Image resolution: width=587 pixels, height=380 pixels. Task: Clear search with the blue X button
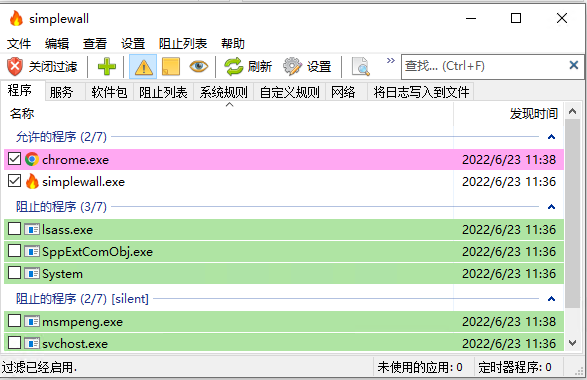coord(573,66)
